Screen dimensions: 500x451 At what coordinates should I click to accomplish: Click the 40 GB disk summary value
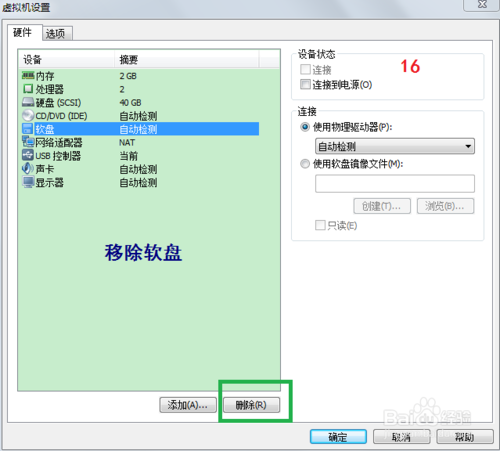[130, 103]
